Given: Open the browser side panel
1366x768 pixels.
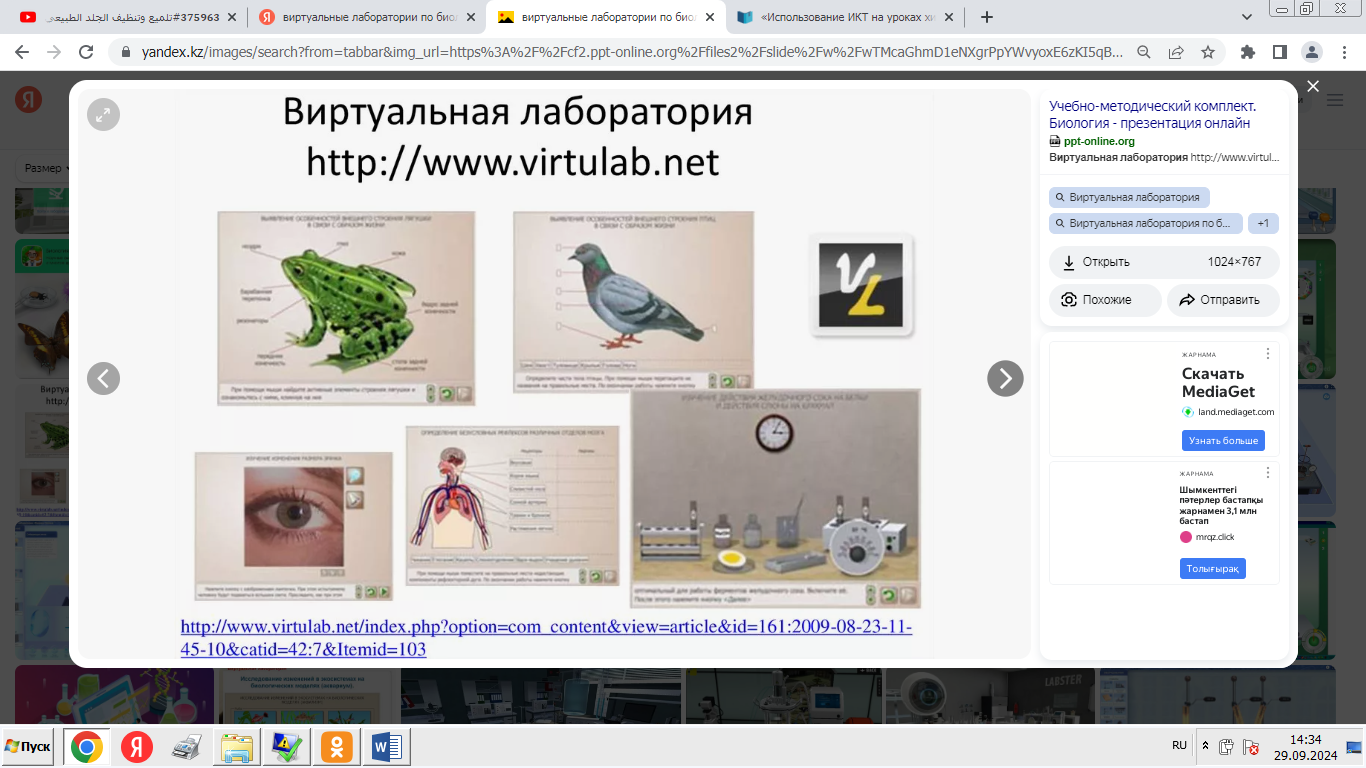Looking at the screenshot, I should (1279, 52).
